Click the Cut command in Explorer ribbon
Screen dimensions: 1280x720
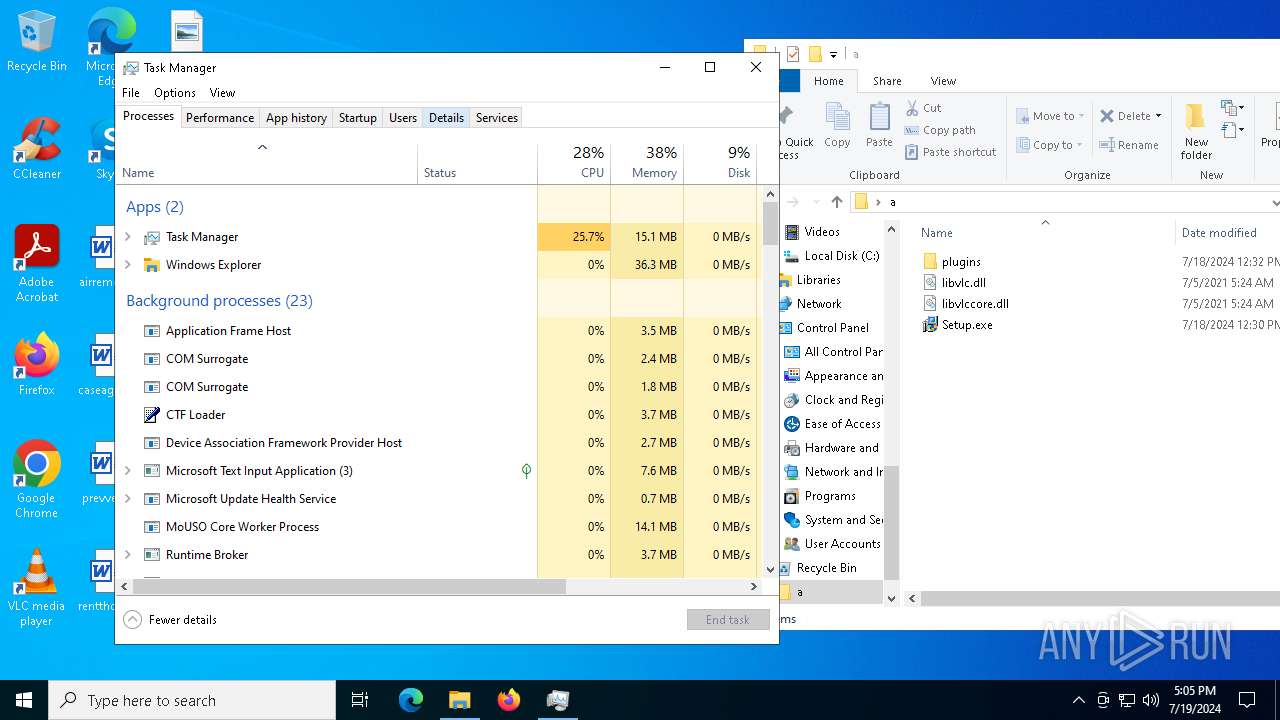pos(923,108)
